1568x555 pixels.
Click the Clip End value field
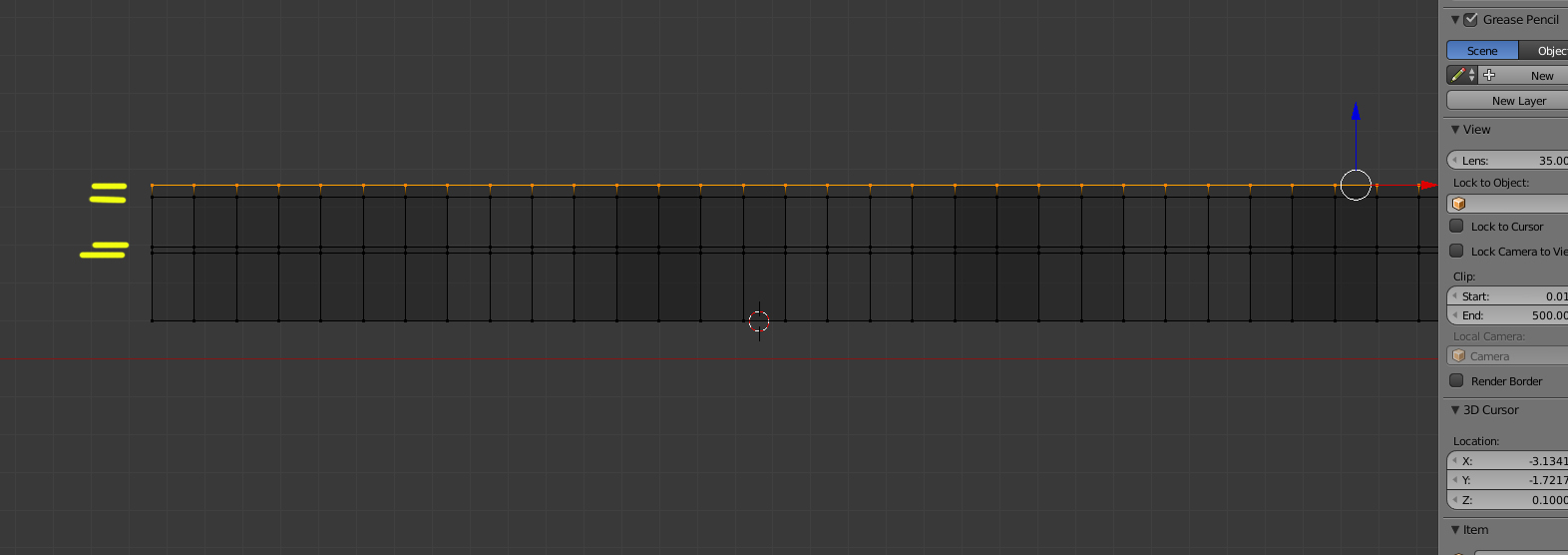coord(1507,314)
